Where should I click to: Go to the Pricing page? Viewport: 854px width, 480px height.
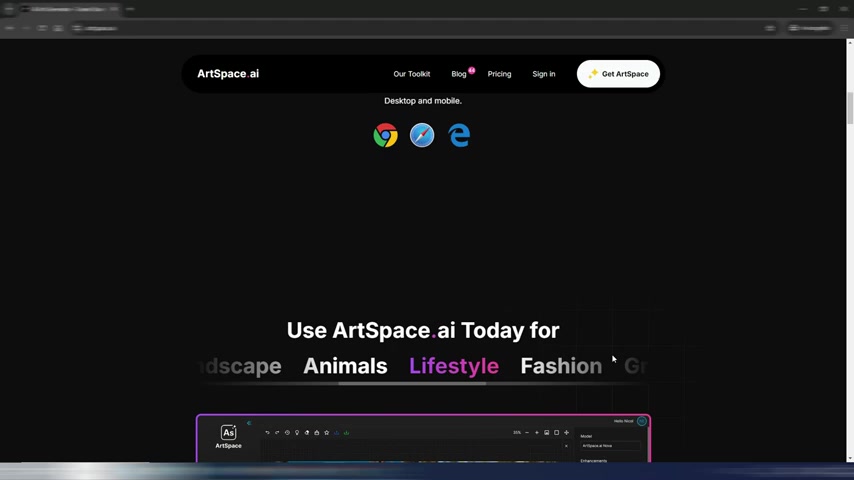click(x=499, y=74)
